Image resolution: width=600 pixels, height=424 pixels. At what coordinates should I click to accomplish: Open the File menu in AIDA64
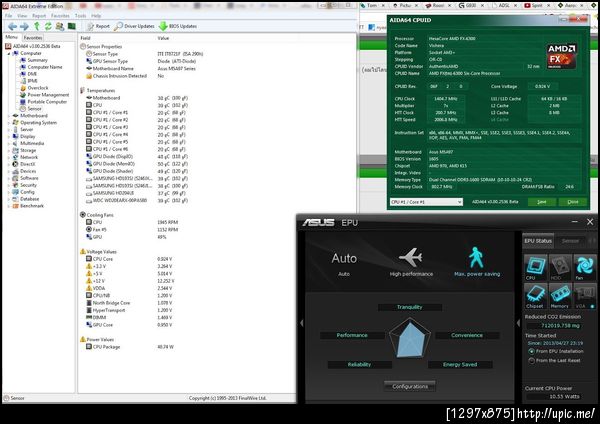[8, 16]
